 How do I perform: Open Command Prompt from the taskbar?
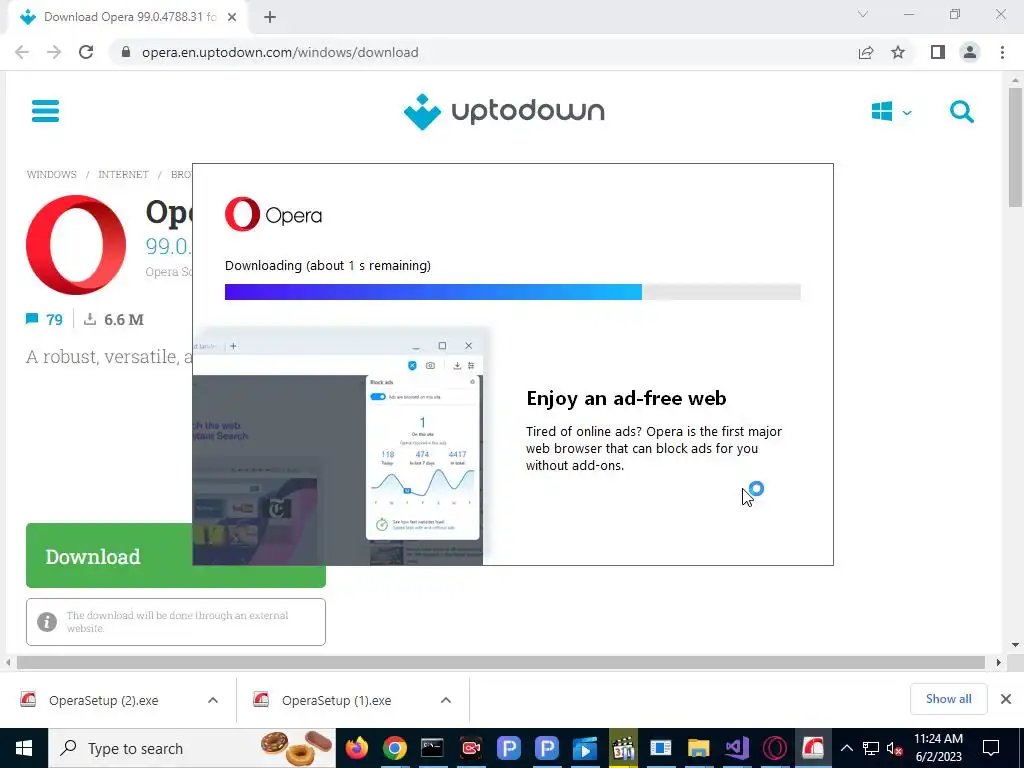tap(432, 748)
